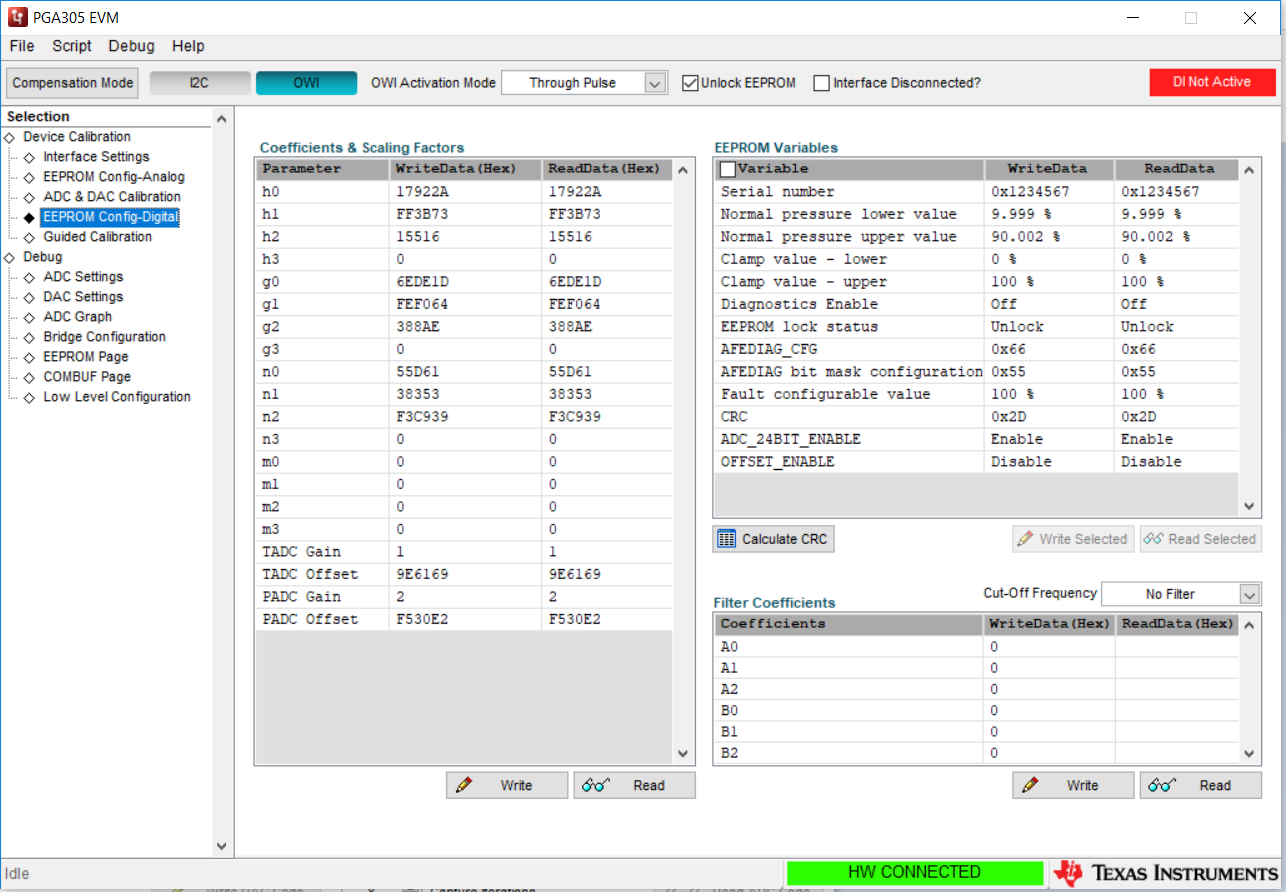
Task: Open the Script menu
Action: pyautogui.click(x=72, y=46)
